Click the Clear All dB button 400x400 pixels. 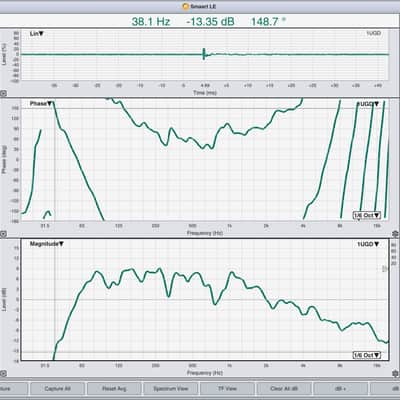(x=284, y=389)
